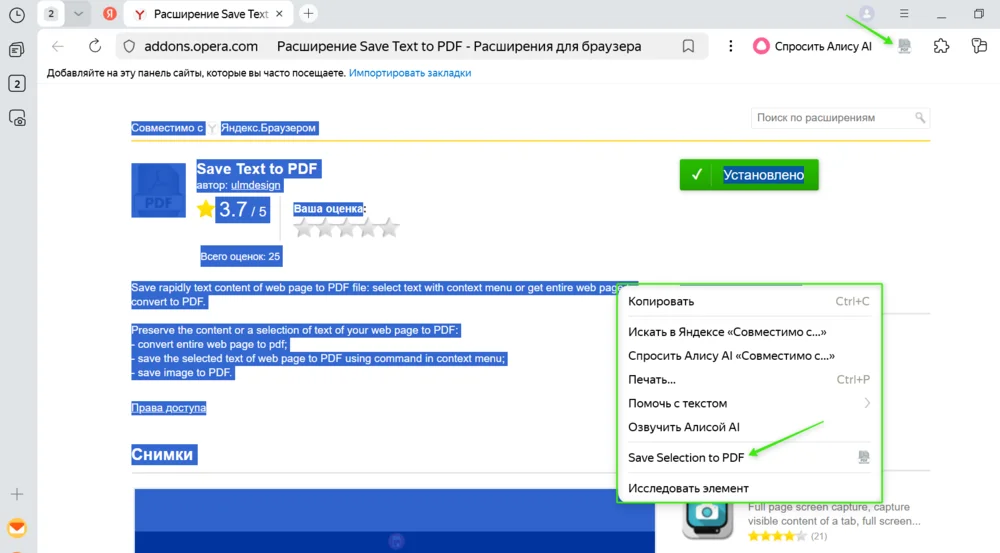Click the sidebar open tabs counter showing 2
1000x553 pixels.
coord(17,84)
